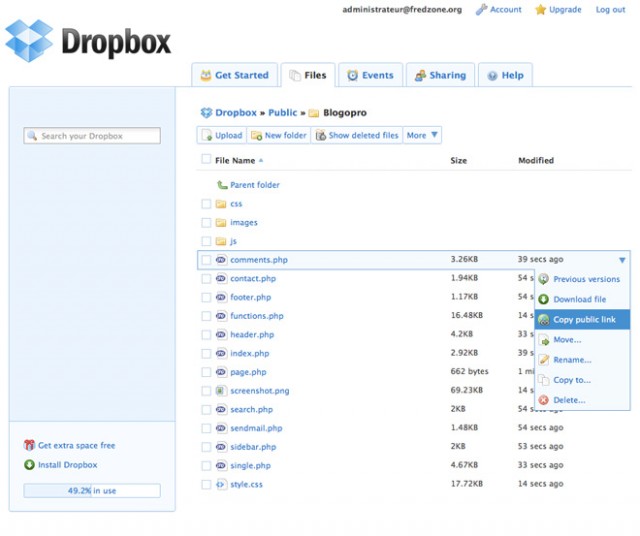Click the images folder icon
640x536 pixels.
click(221, 222)
